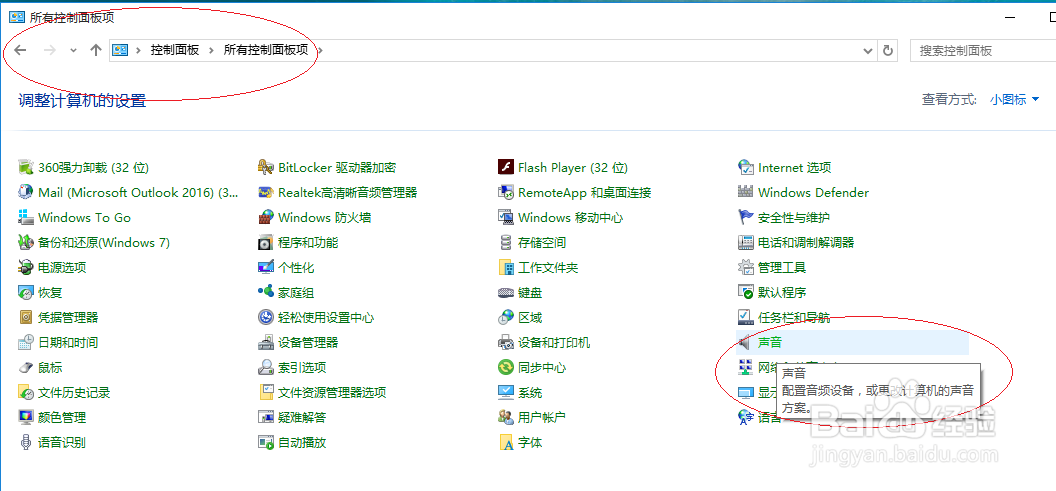Open the 凭据管理器 safe icon
The width and height of the screenshot is (1056, 491).
pos(26,317)
